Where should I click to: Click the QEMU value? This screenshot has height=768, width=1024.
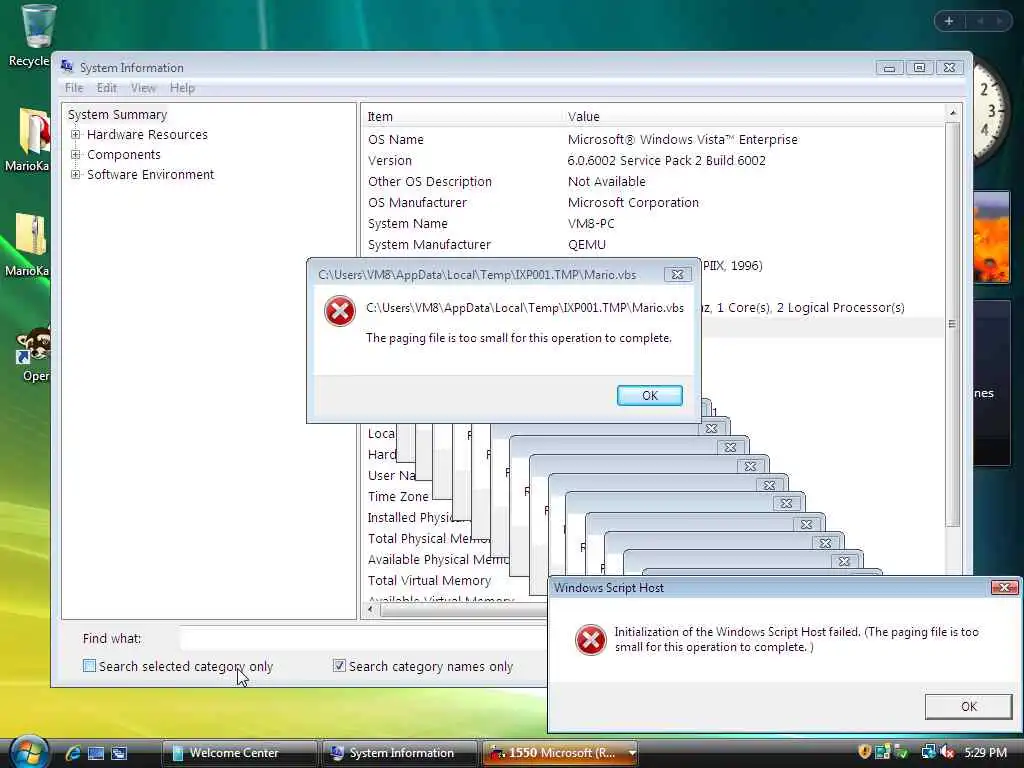click(x=586, y=244)
